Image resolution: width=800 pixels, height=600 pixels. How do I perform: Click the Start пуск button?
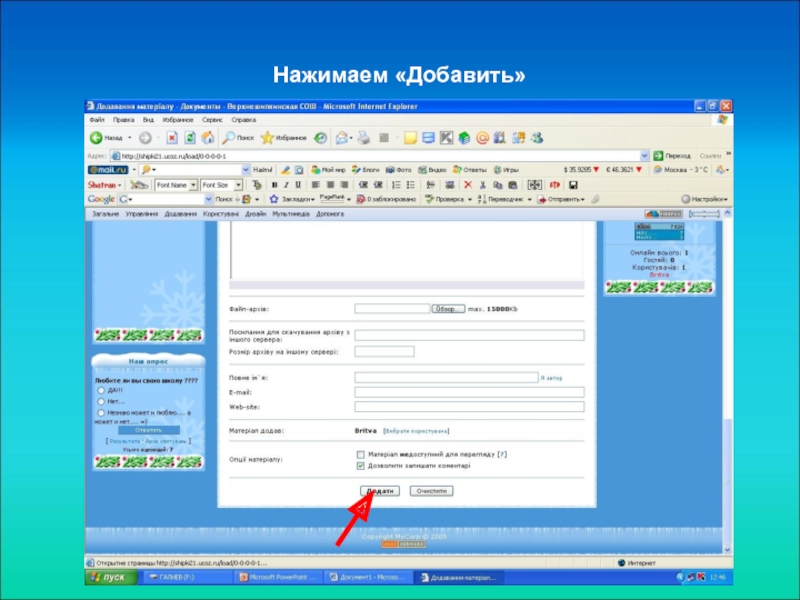pyautogui.click(x=111, y=578)
